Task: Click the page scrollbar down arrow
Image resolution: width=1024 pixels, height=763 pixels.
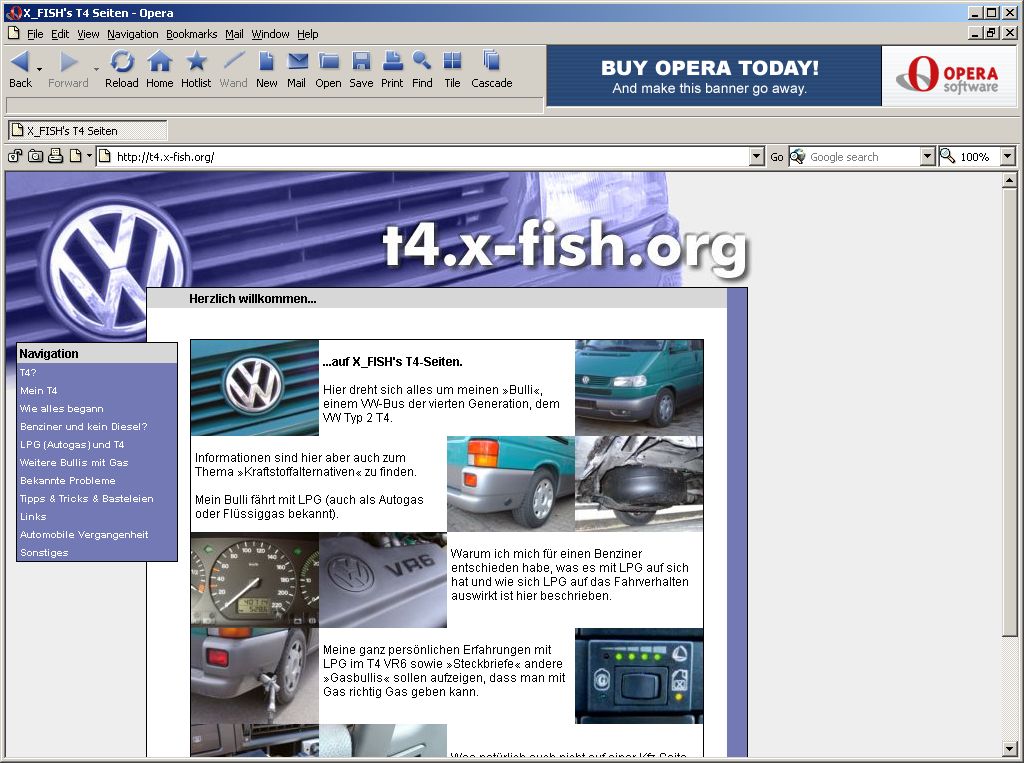Action: point(1009,749)
